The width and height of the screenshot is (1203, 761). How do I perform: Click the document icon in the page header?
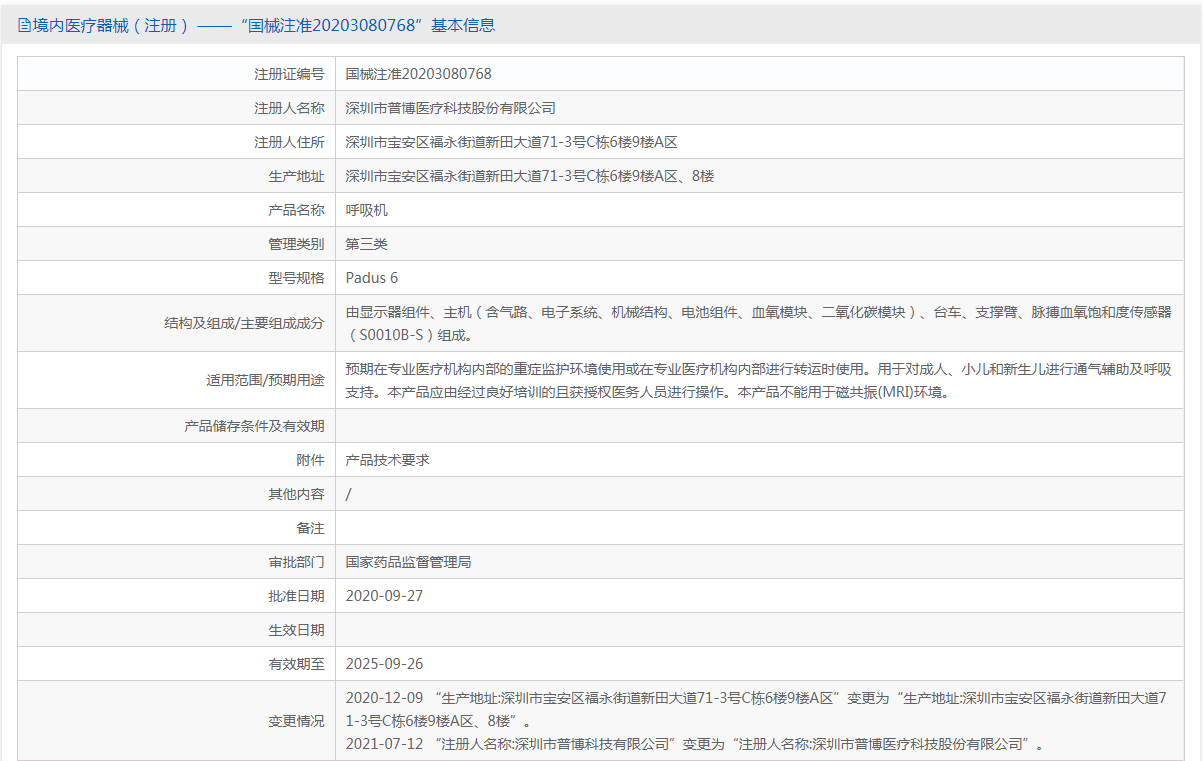point(24,26)
